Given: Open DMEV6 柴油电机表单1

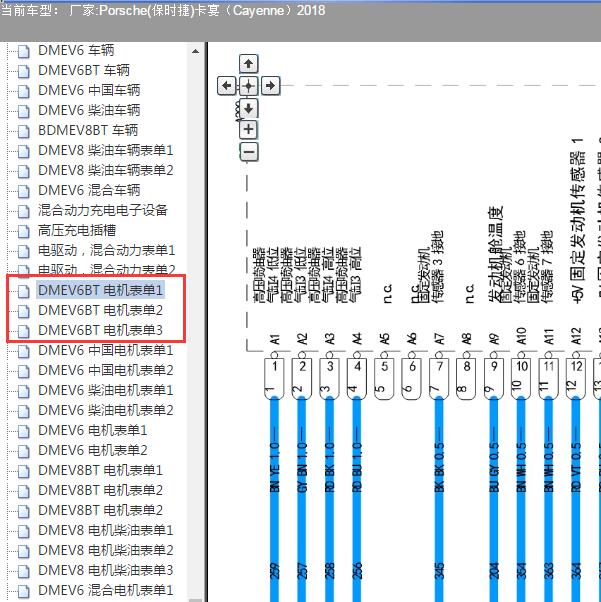Looking at the screenshot, I should point(106,390).
